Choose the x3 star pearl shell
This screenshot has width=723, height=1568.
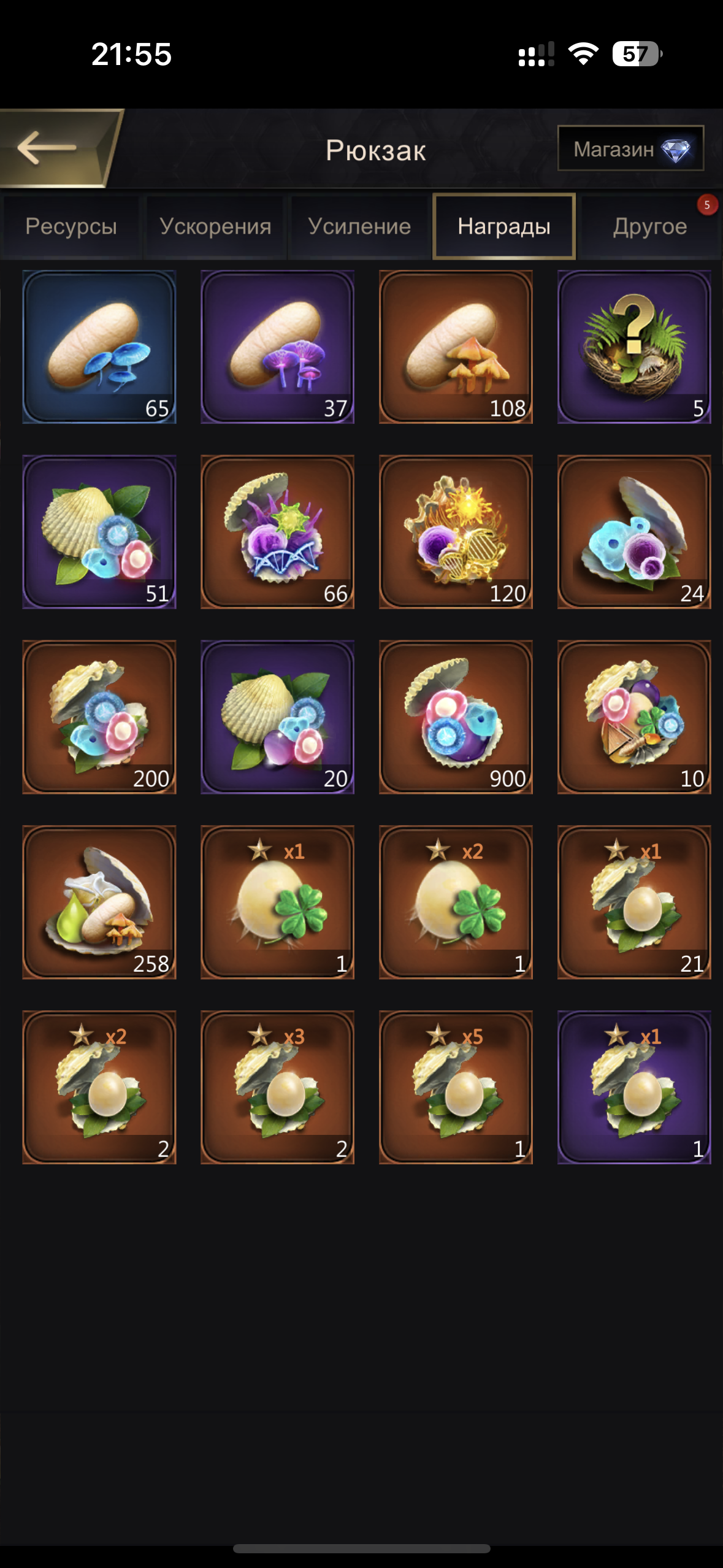(277, 1088)
